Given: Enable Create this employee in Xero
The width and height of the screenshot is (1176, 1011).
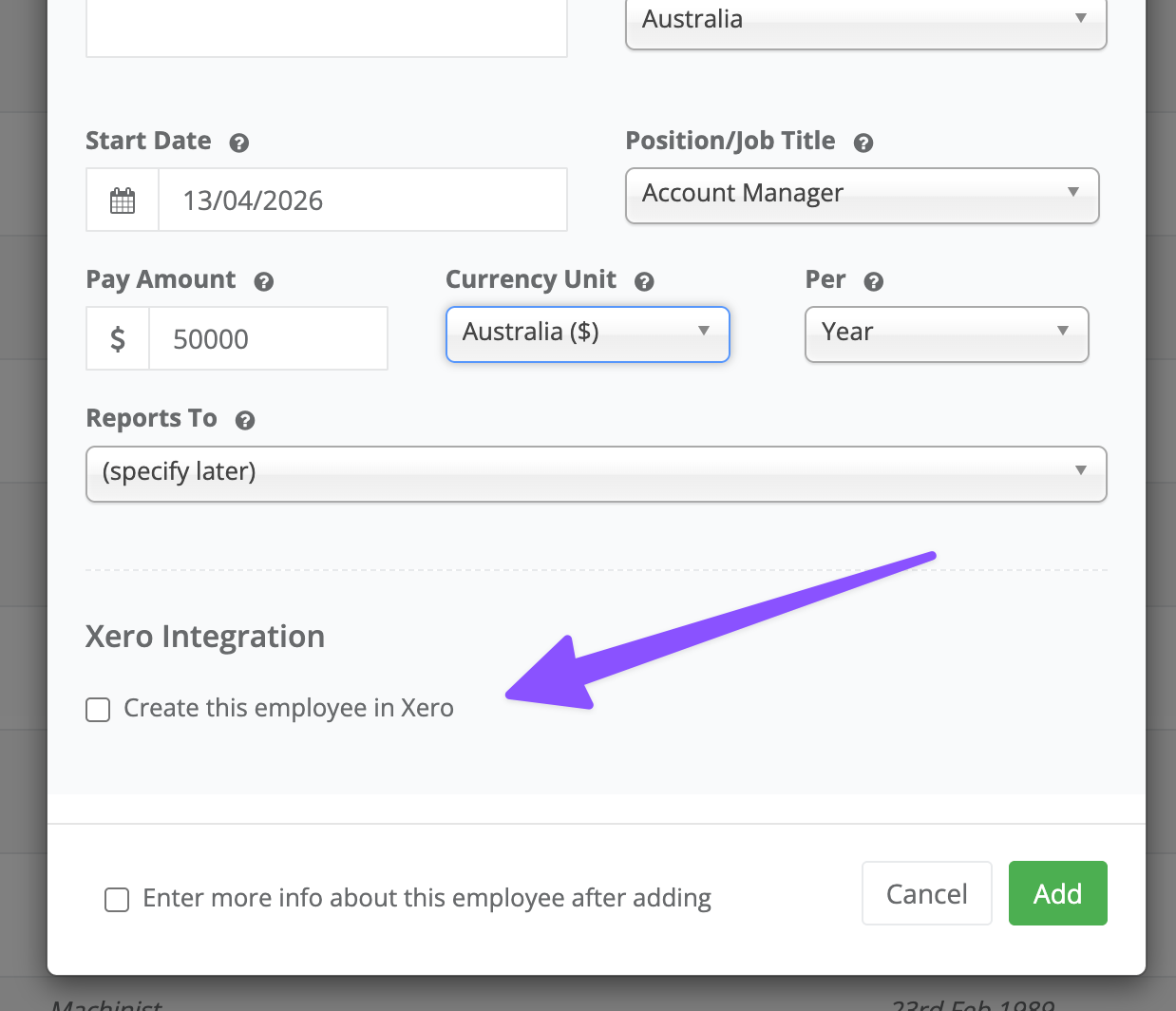Looking at the screenshot, I should coord(98,710).
